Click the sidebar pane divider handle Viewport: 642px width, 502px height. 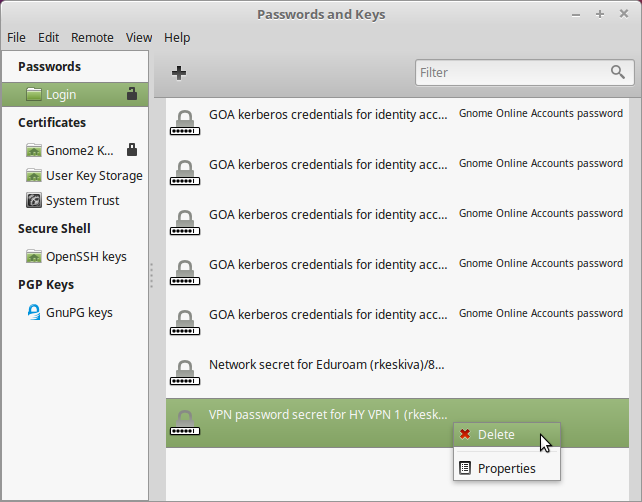pos(151,276)
